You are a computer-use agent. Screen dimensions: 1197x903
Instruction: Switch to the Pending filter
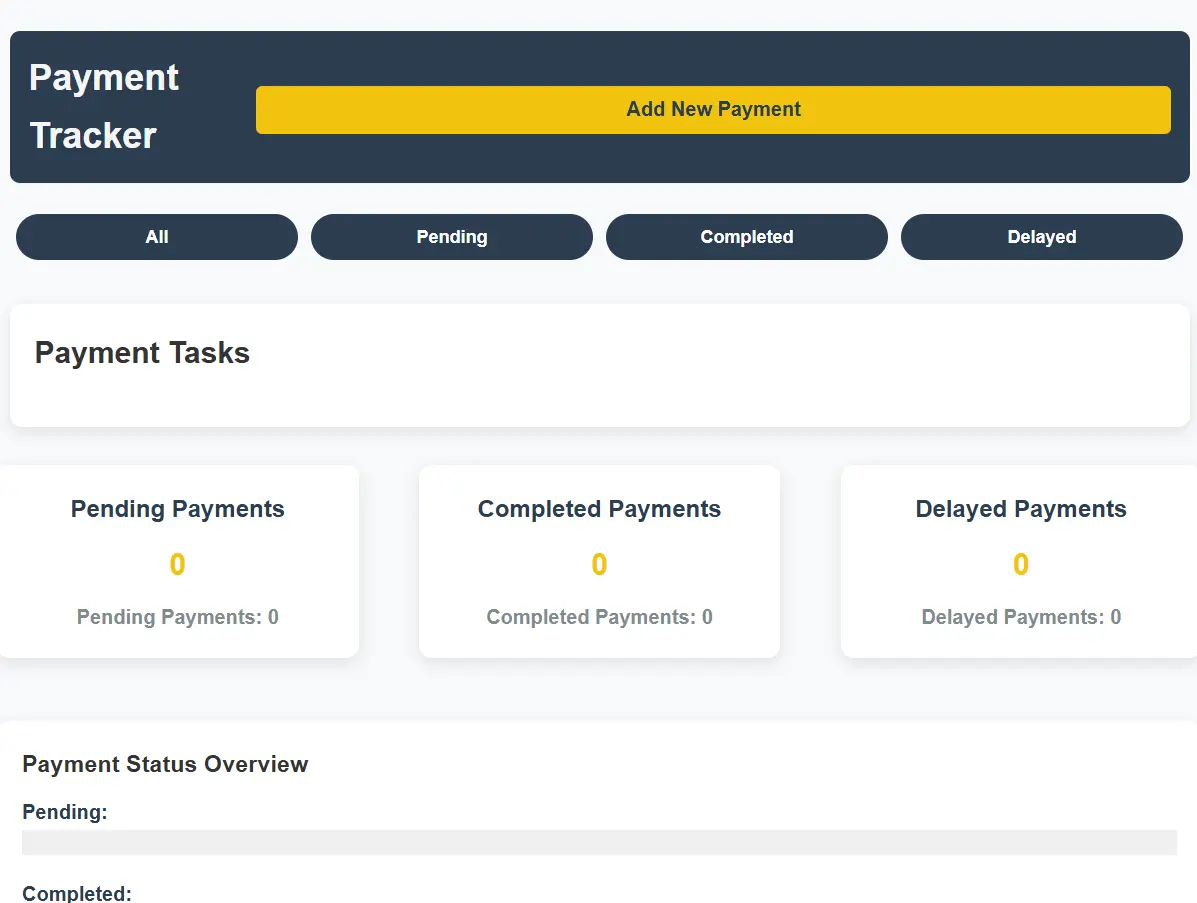coord(451,237)
